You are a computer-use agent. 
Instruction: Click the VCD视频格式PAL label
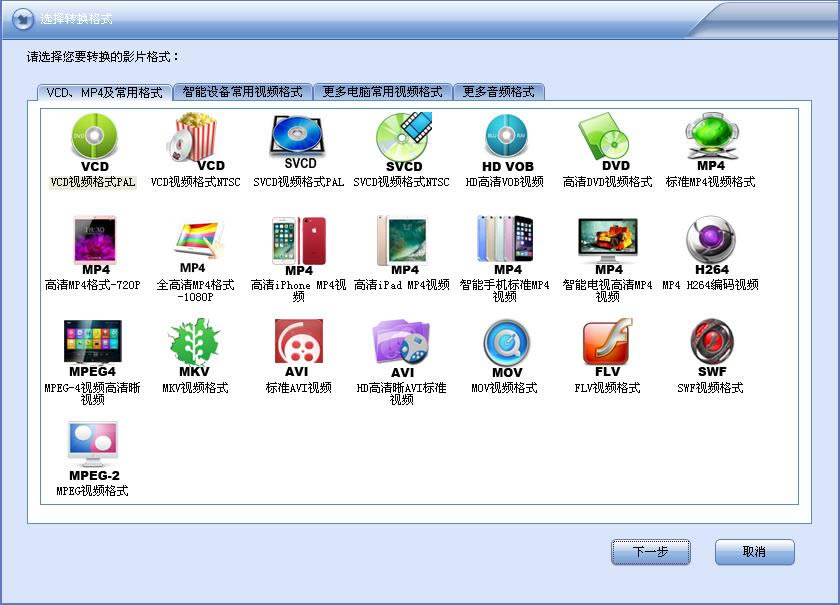tap(93, 182)
